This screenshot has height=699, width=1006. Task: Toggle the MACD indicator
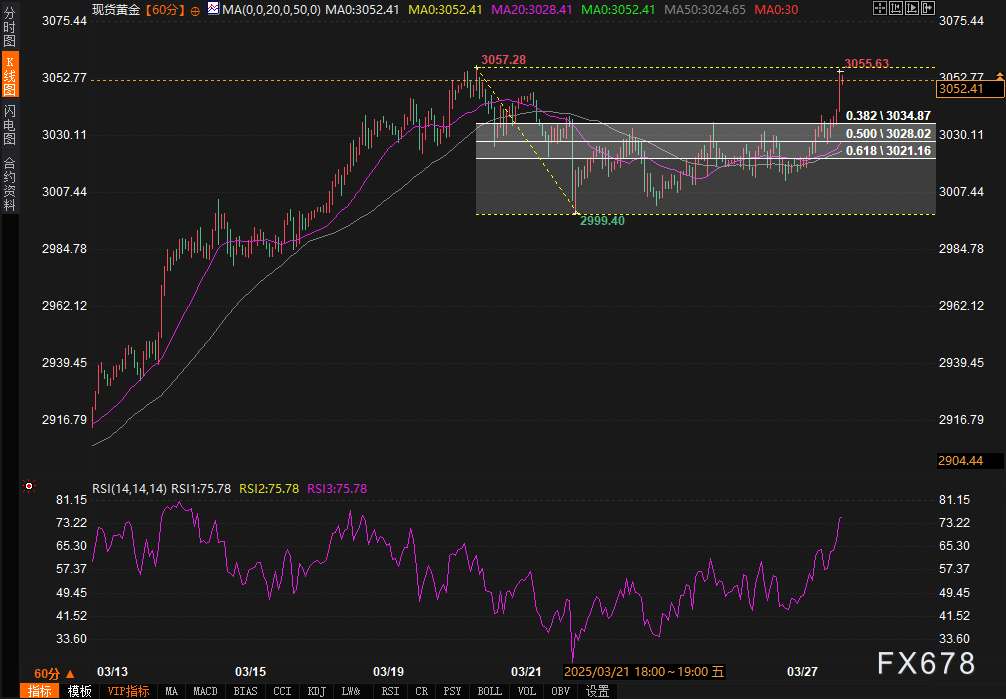pyautogui.click(x=205, y=691)
